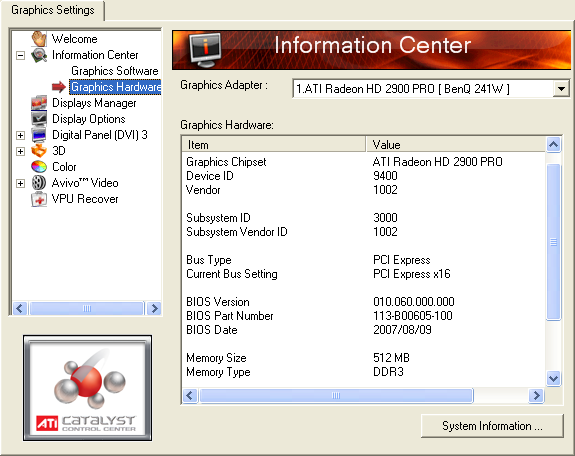Screen dimensions: 575x456
Task: Click the ATI Catalyst Control Center logo
Action: [87, 388]
